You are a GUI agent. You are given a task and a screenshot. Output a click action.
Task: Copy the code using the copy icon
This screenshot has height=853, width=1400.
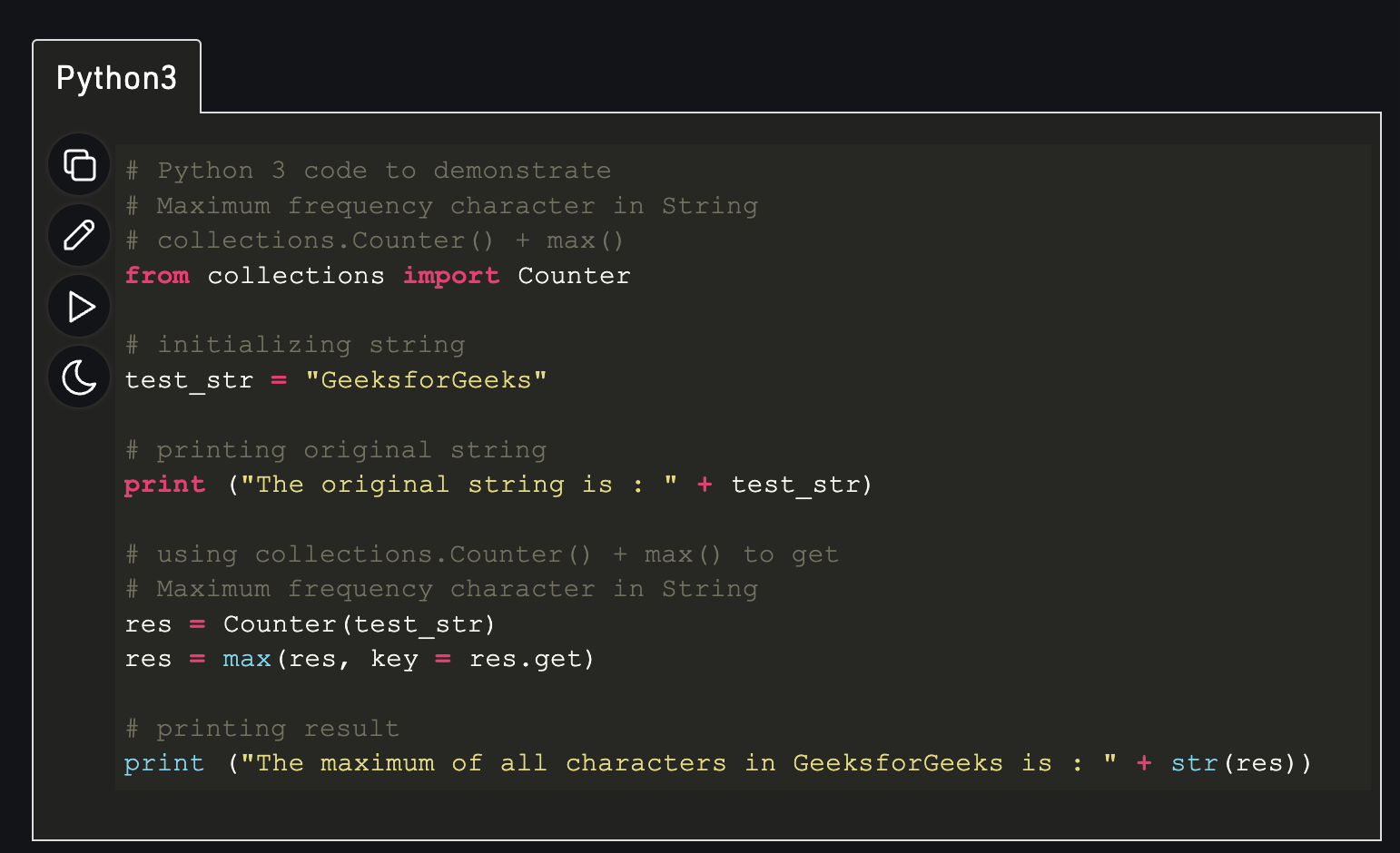(80, 165)
